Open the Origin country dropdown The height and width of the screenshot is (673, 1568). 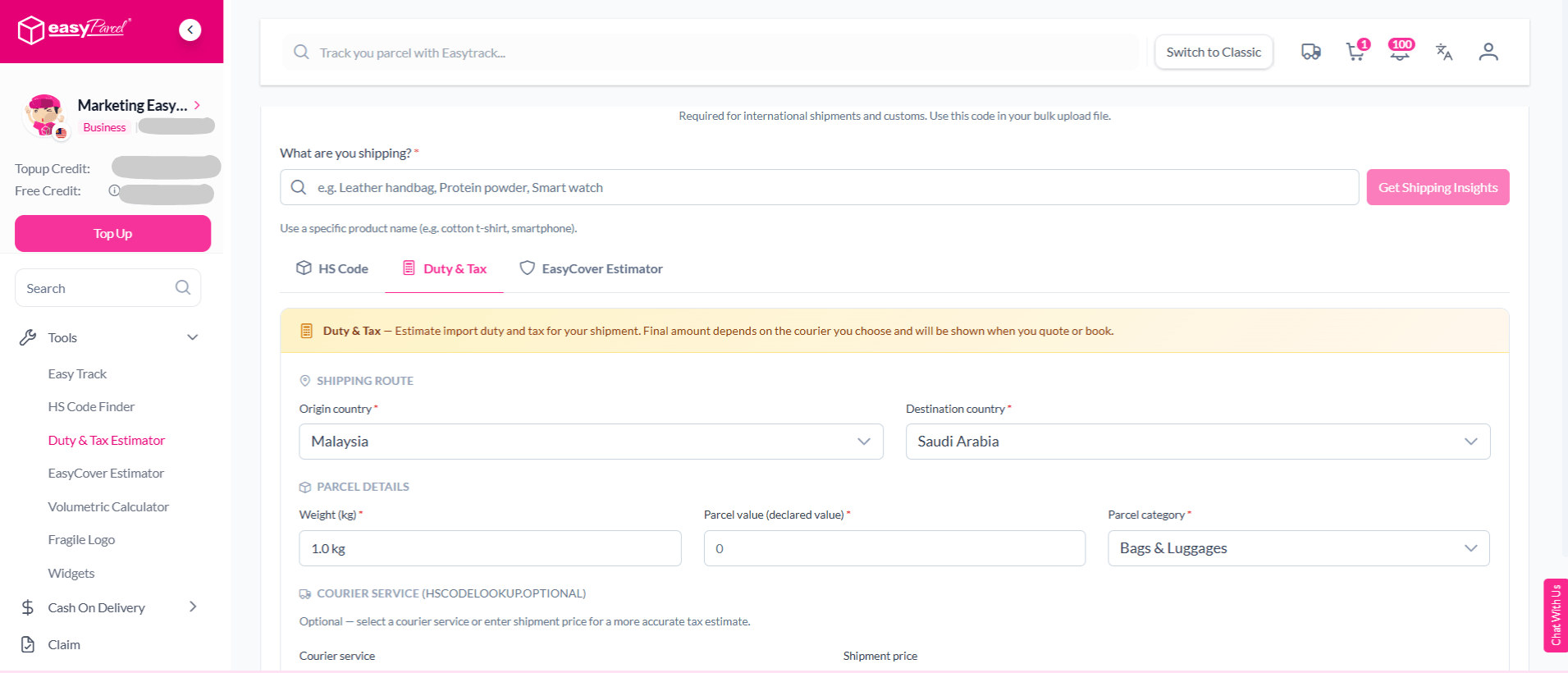coord(591,442)
